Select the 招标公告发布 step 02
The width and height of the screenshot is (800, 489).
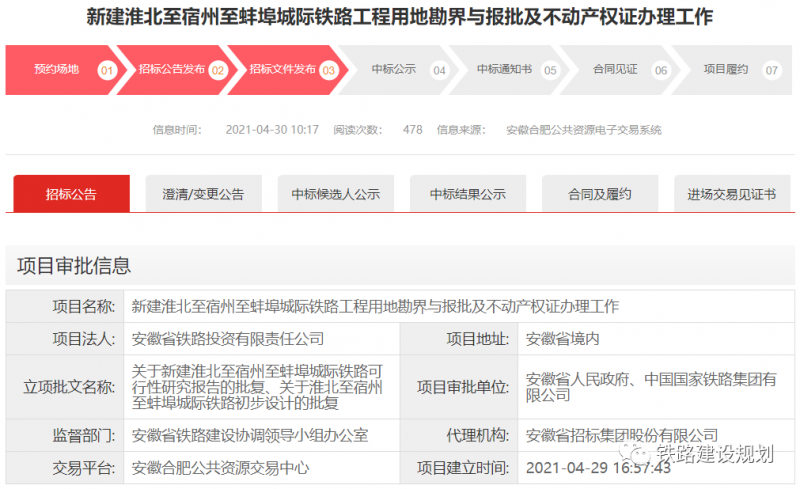175,70
